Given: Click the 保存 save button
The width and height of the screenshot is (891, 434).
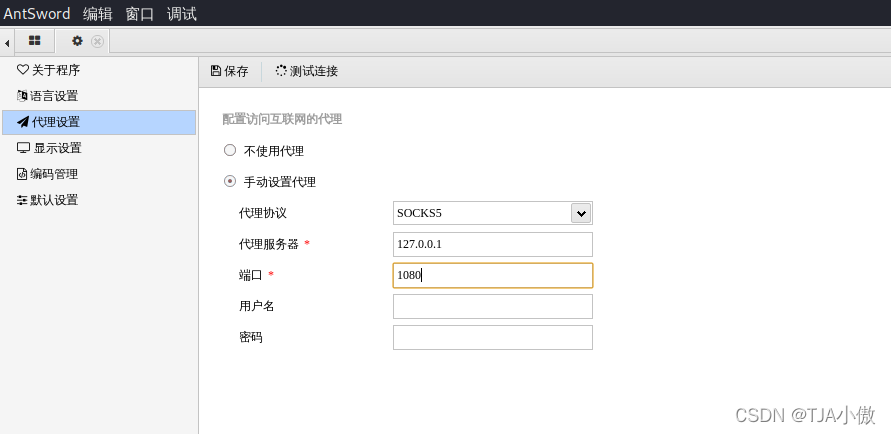Looking at the screenshot, I should (230, 71).
